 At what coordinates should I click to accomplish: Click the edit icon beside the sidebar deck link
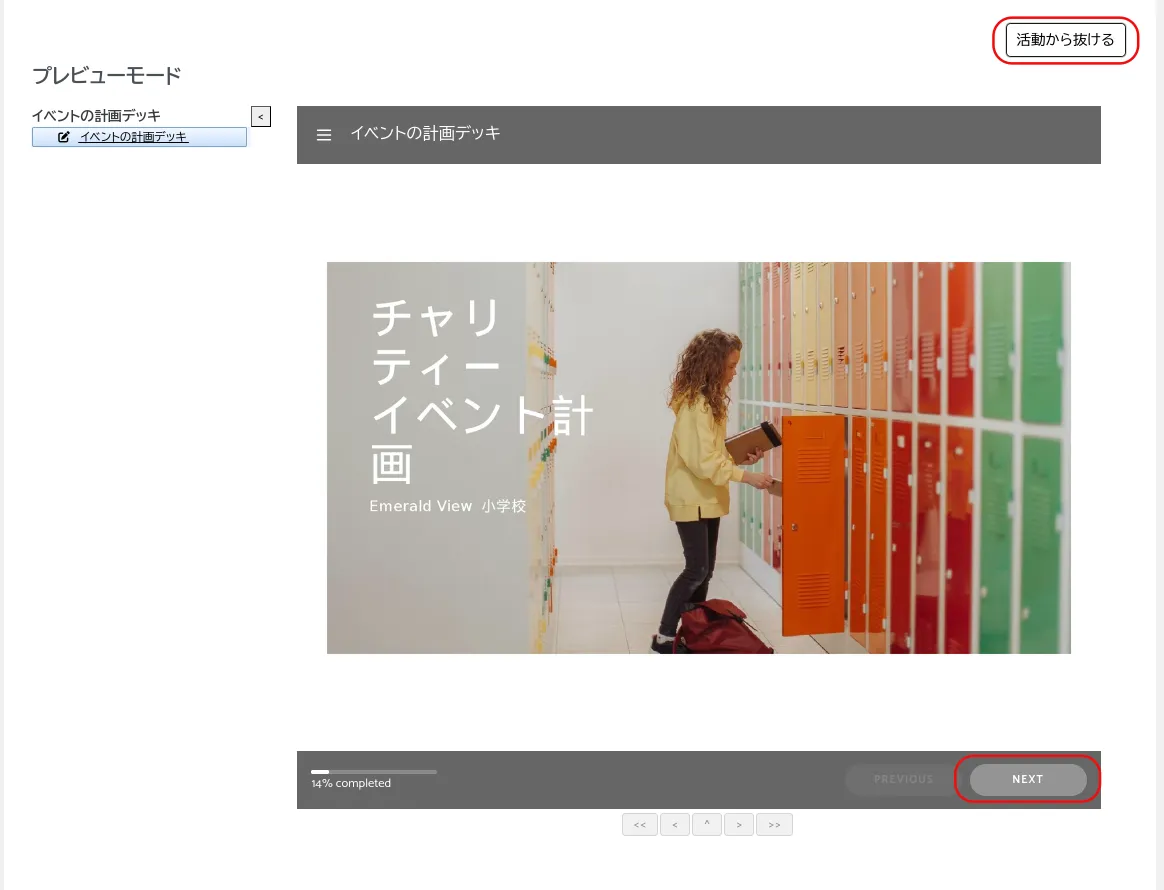click(64, 137)
